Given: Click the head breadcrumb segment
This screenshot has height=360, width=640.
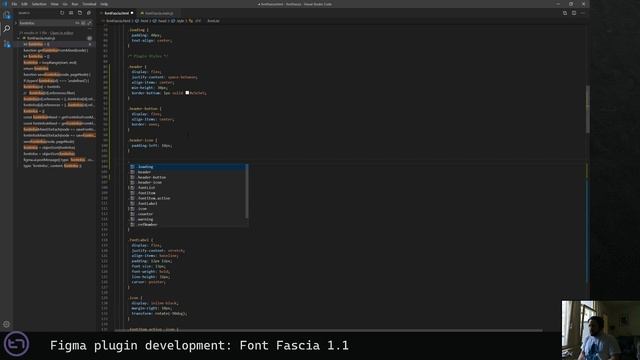Looking at the screenshot, I should point(160,21).
